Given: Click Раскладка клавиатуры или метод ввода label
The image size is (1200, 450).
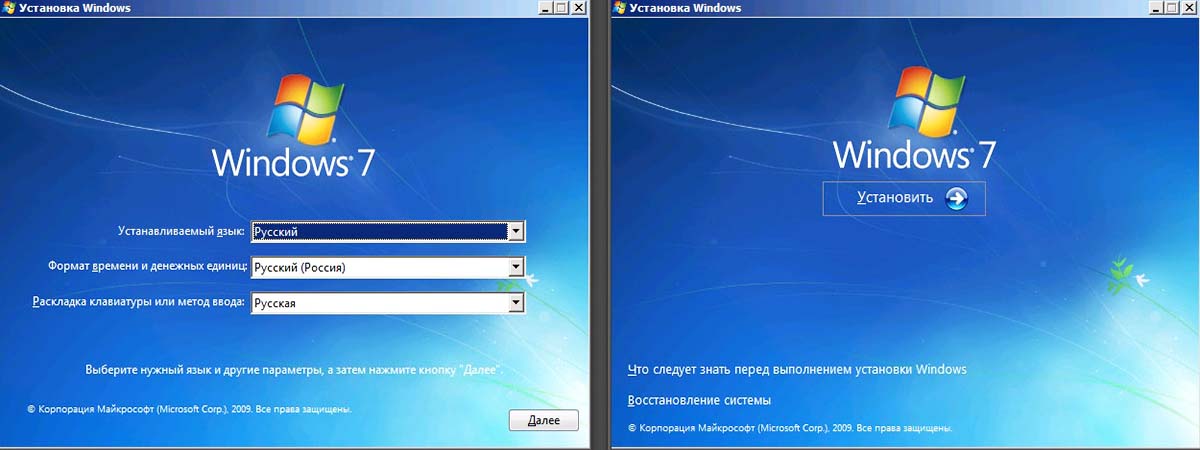Looking at the screenshot, I should 139,302.
